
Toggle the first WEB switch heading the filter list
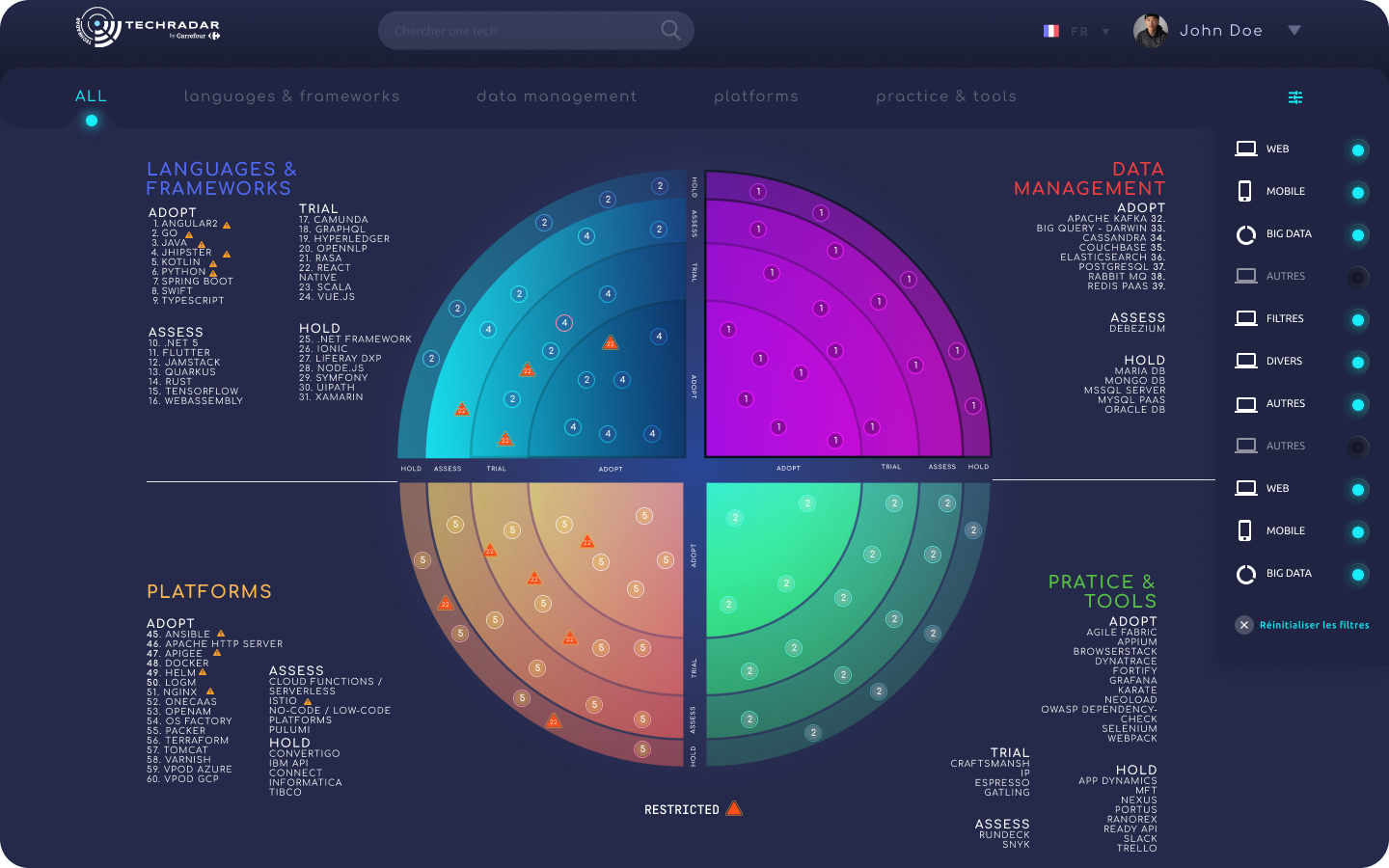[1358, 150]
